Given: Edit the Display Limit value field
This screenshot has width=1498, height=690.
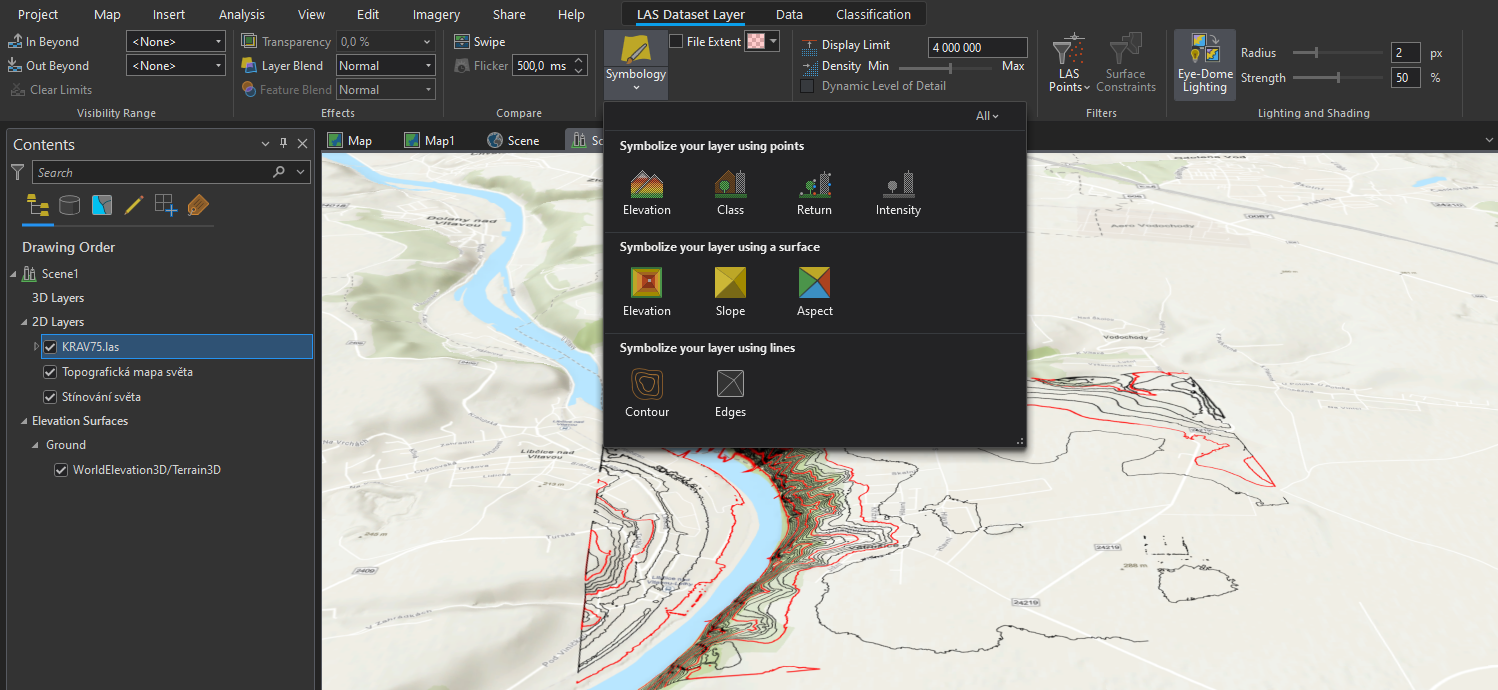Looking at the screenshot, I should point(978,48).
